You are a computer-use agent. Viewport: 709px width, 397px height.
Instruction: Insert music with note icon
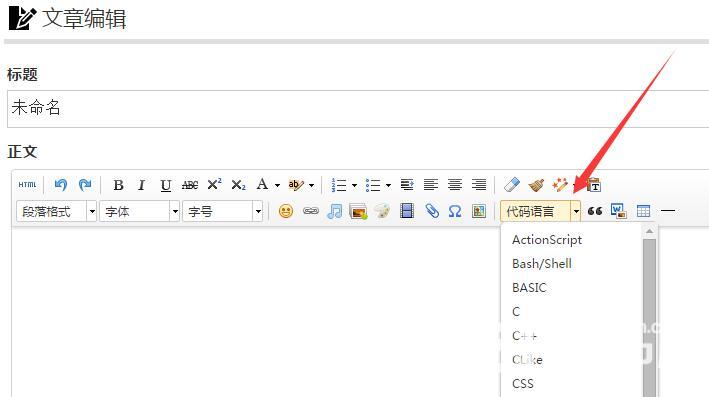tap(334, 211)
